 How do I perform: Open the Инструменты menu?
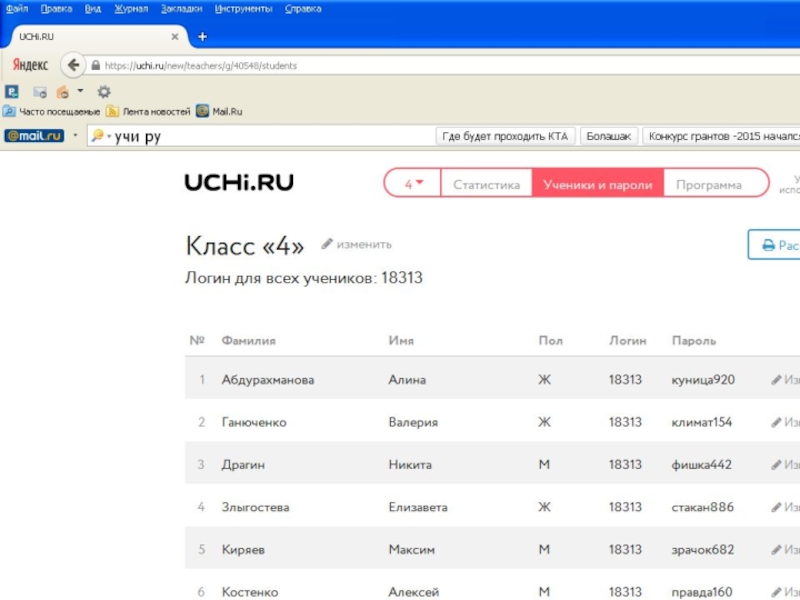(243, 8)
